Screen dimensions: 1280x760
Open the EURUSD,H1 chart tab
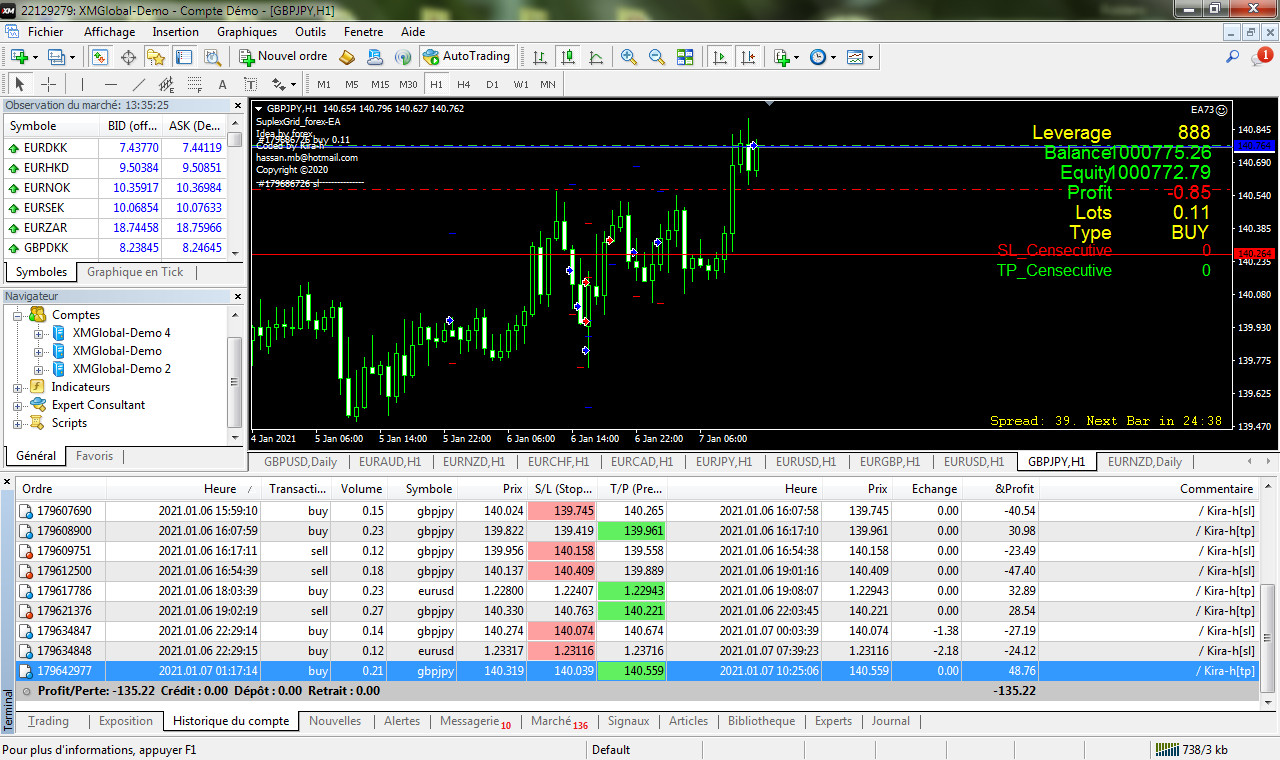click(806, 462)
